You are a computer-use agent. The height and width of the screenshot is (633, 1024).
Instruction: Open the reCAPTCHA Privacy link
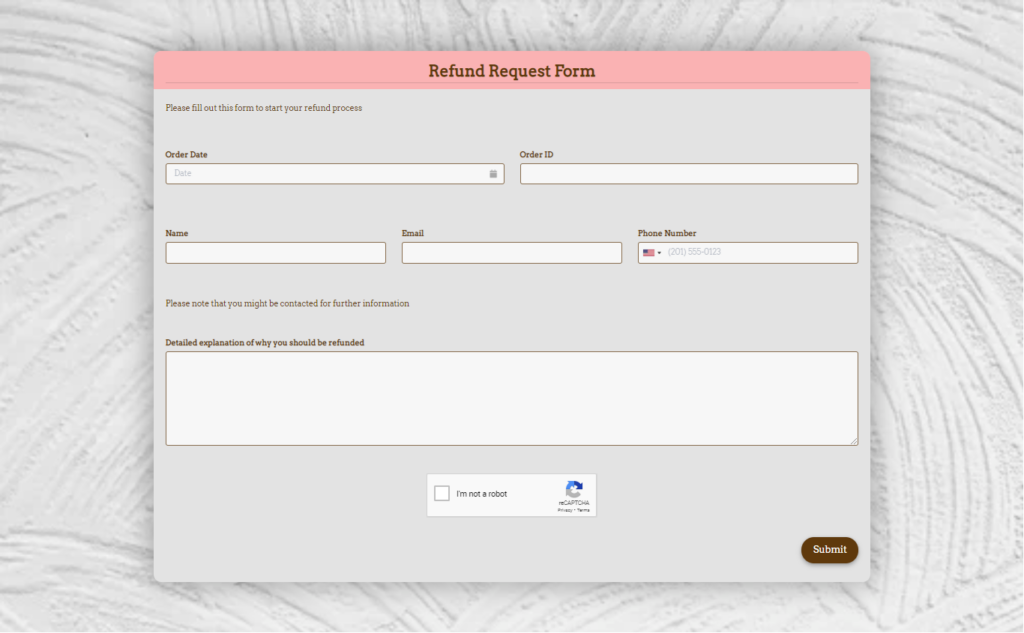point(565,510)
